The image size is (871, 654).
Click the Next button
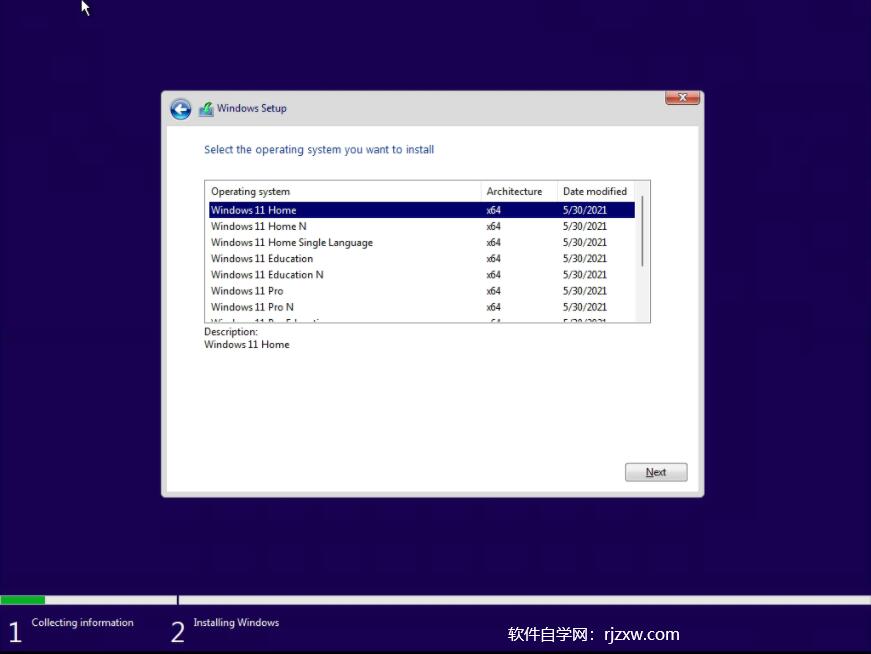pos(656,471)
